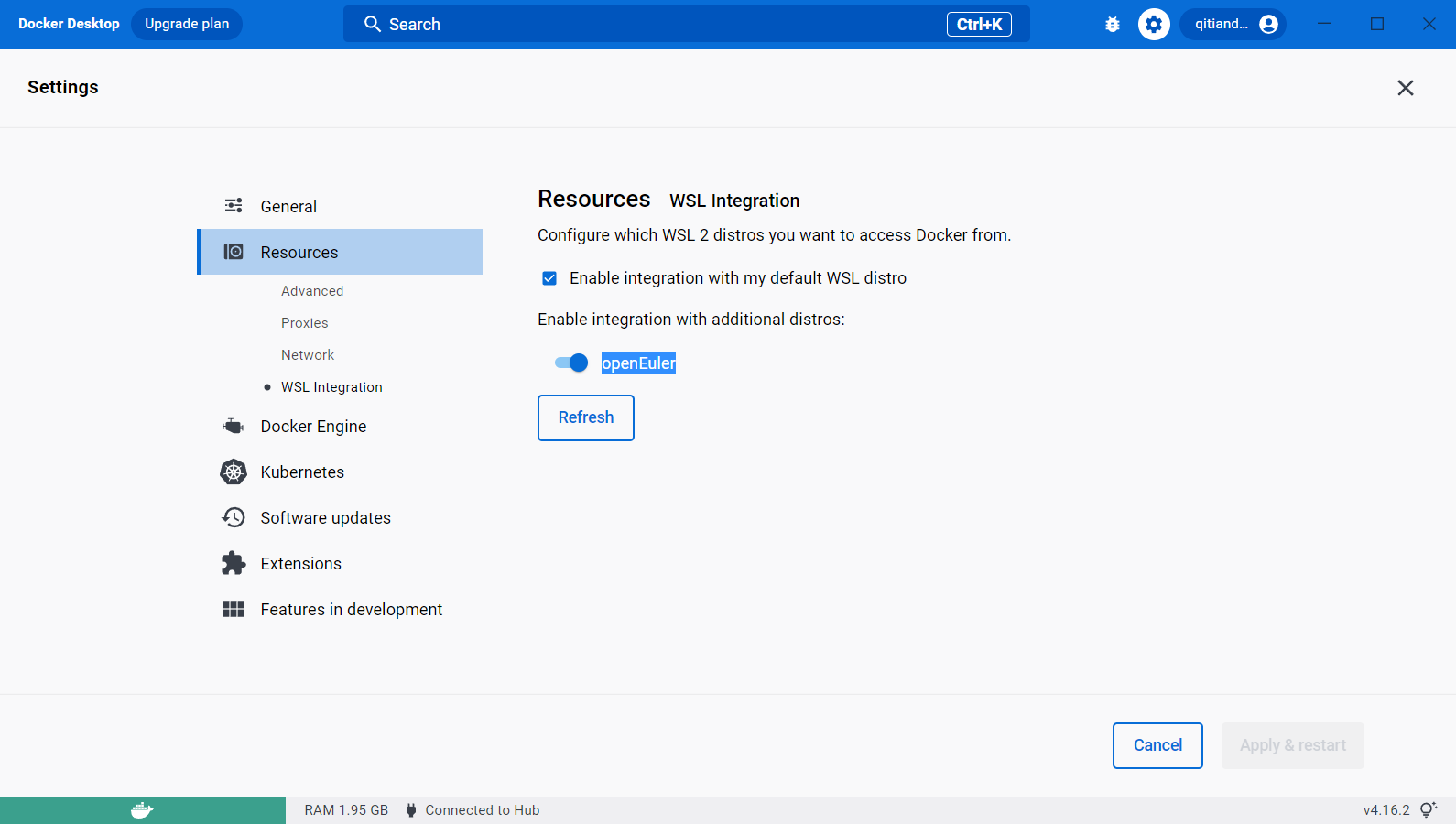This screenshot has height=824, width=1456.
Task: Open Kubernetes settings
Action: (x=340, y=472)
